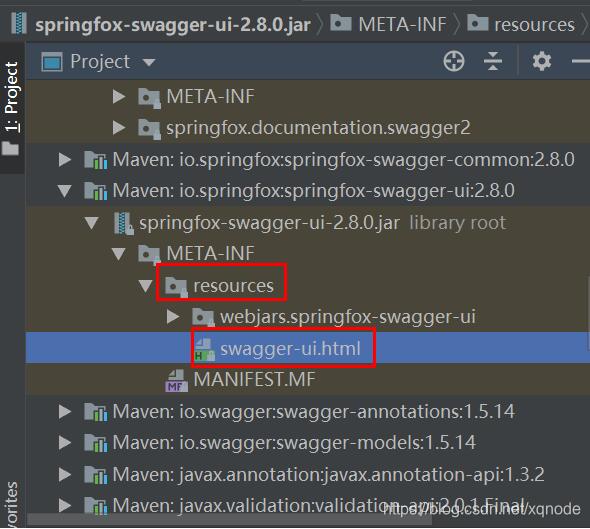590x529 pixels.
Task: Click the Collapse All toolbar icon
Action: 493,61
